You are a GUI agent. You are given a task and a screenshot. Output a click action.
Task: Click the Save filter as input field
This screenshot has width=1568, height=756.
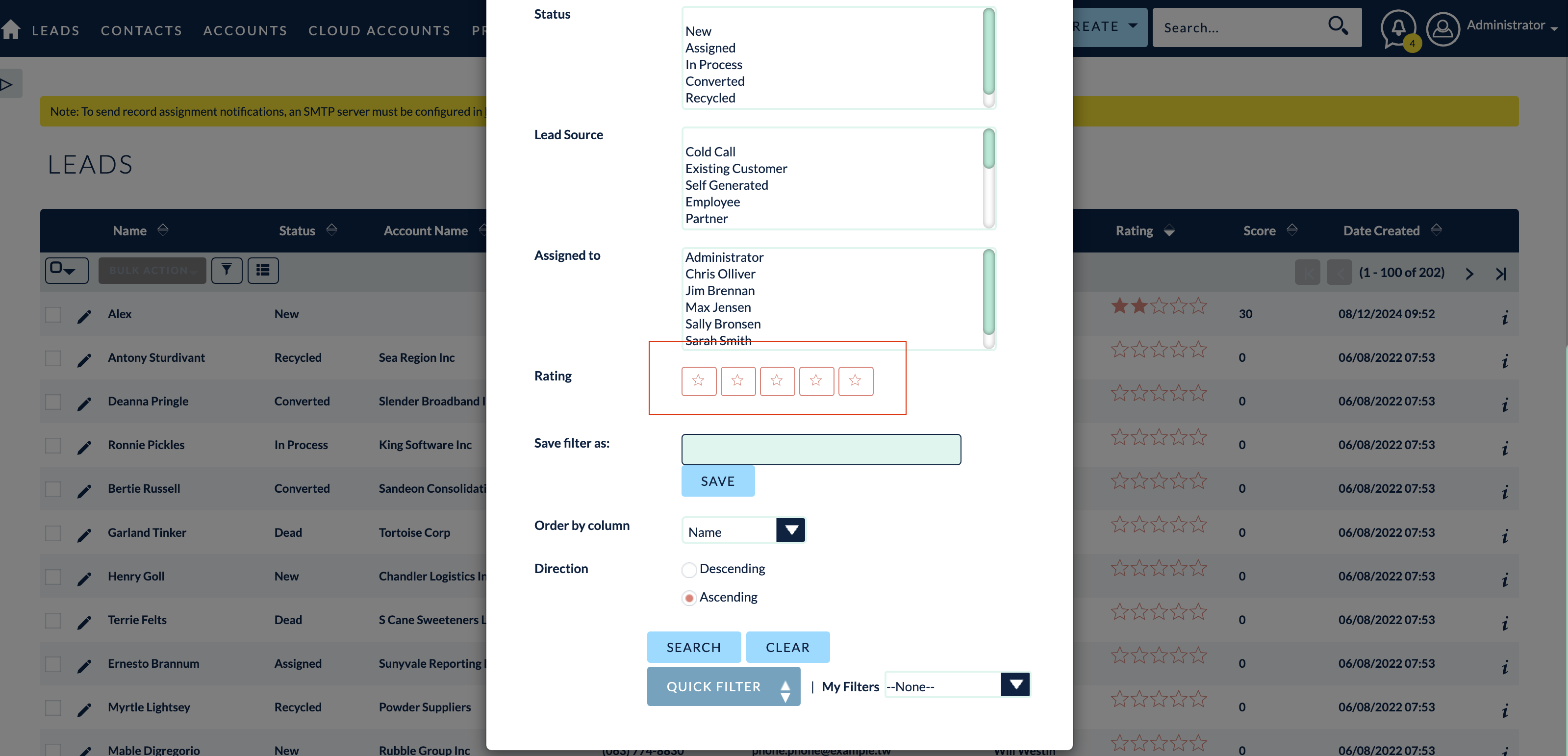coord(821,449)
